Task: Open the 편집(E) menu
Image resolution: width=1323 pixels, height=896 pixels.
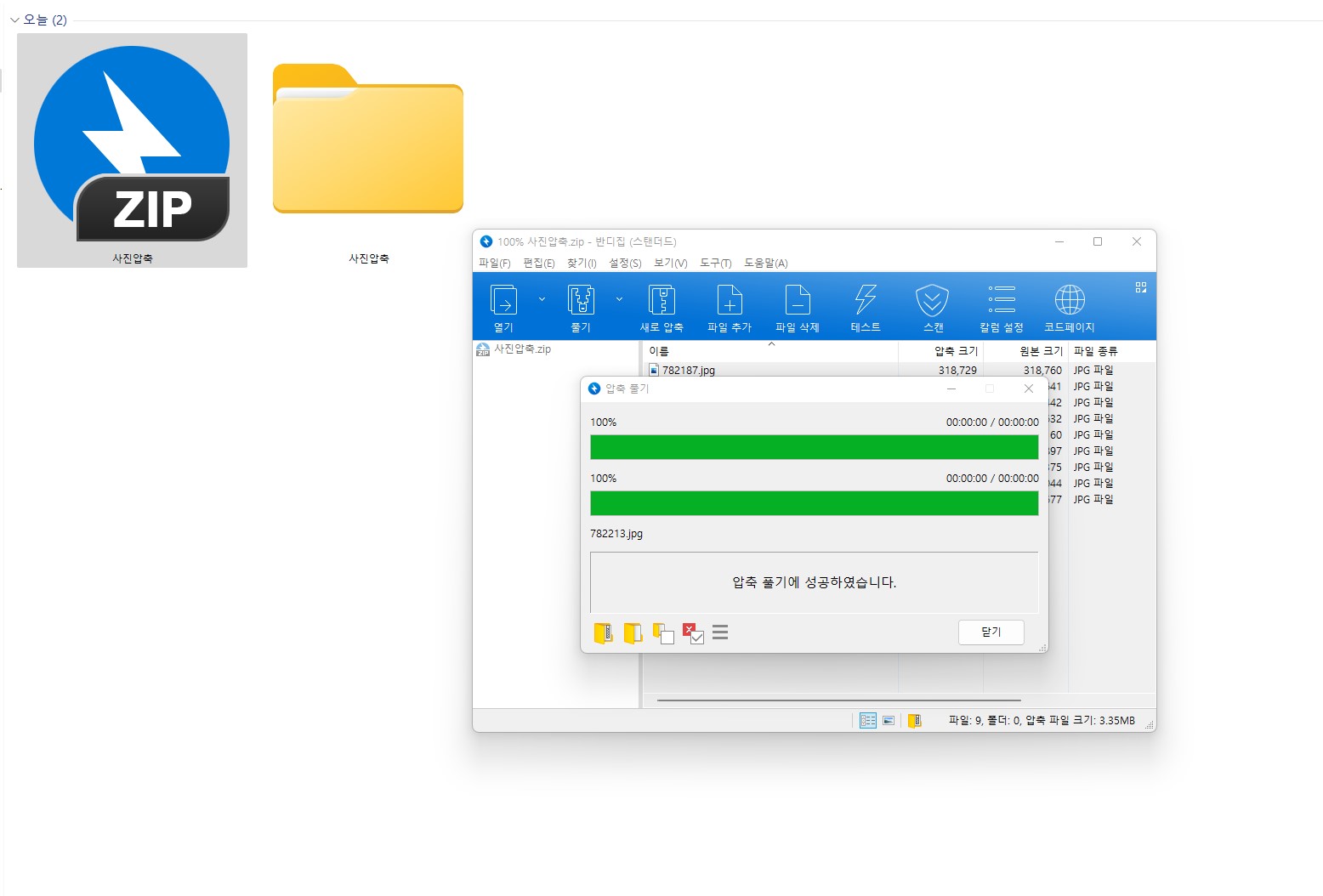Action: (539, 263)
